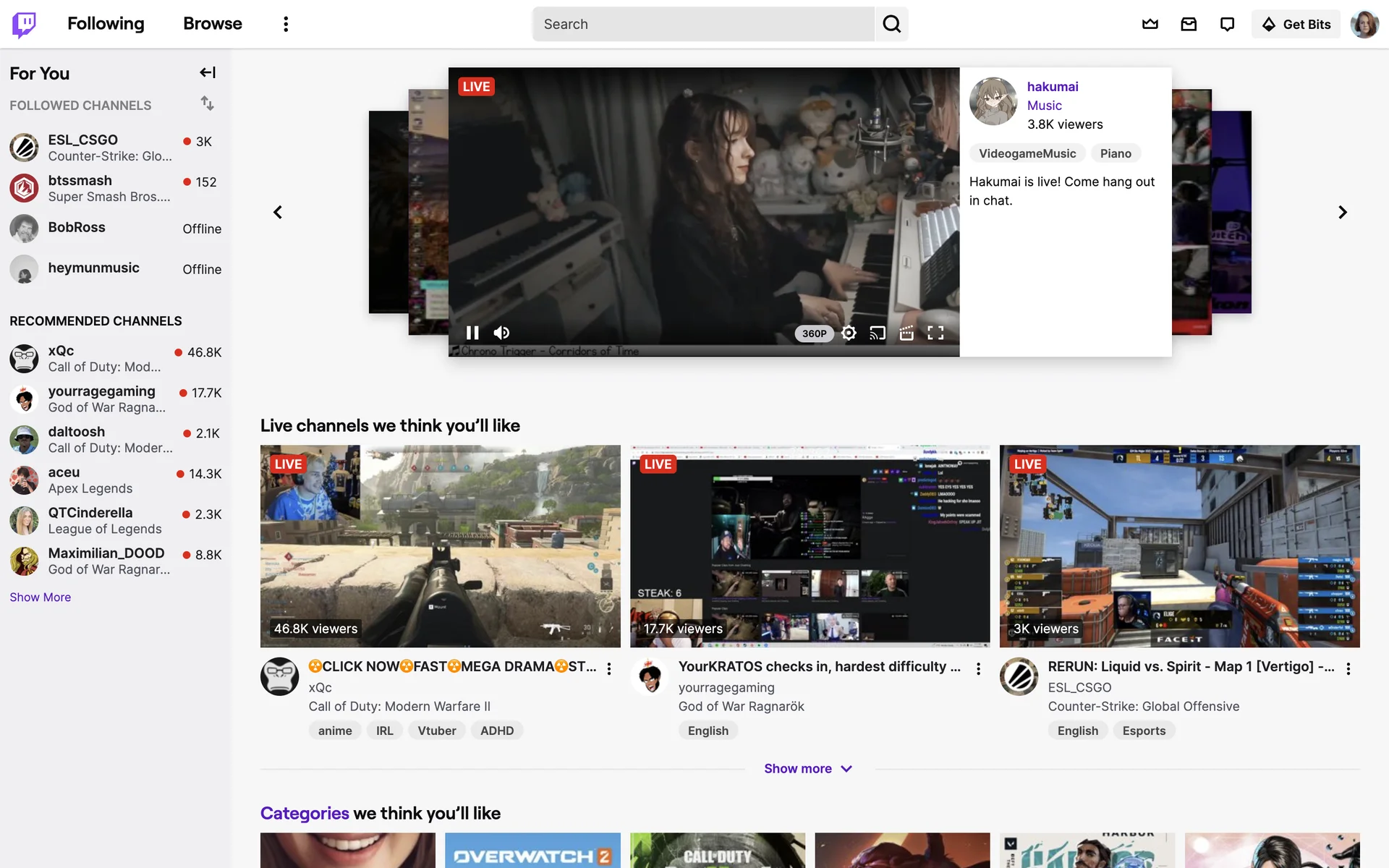Open Prime Loot crown icon
Viewport: 1389px width, 868px height.
click(x=1150, y=24)
